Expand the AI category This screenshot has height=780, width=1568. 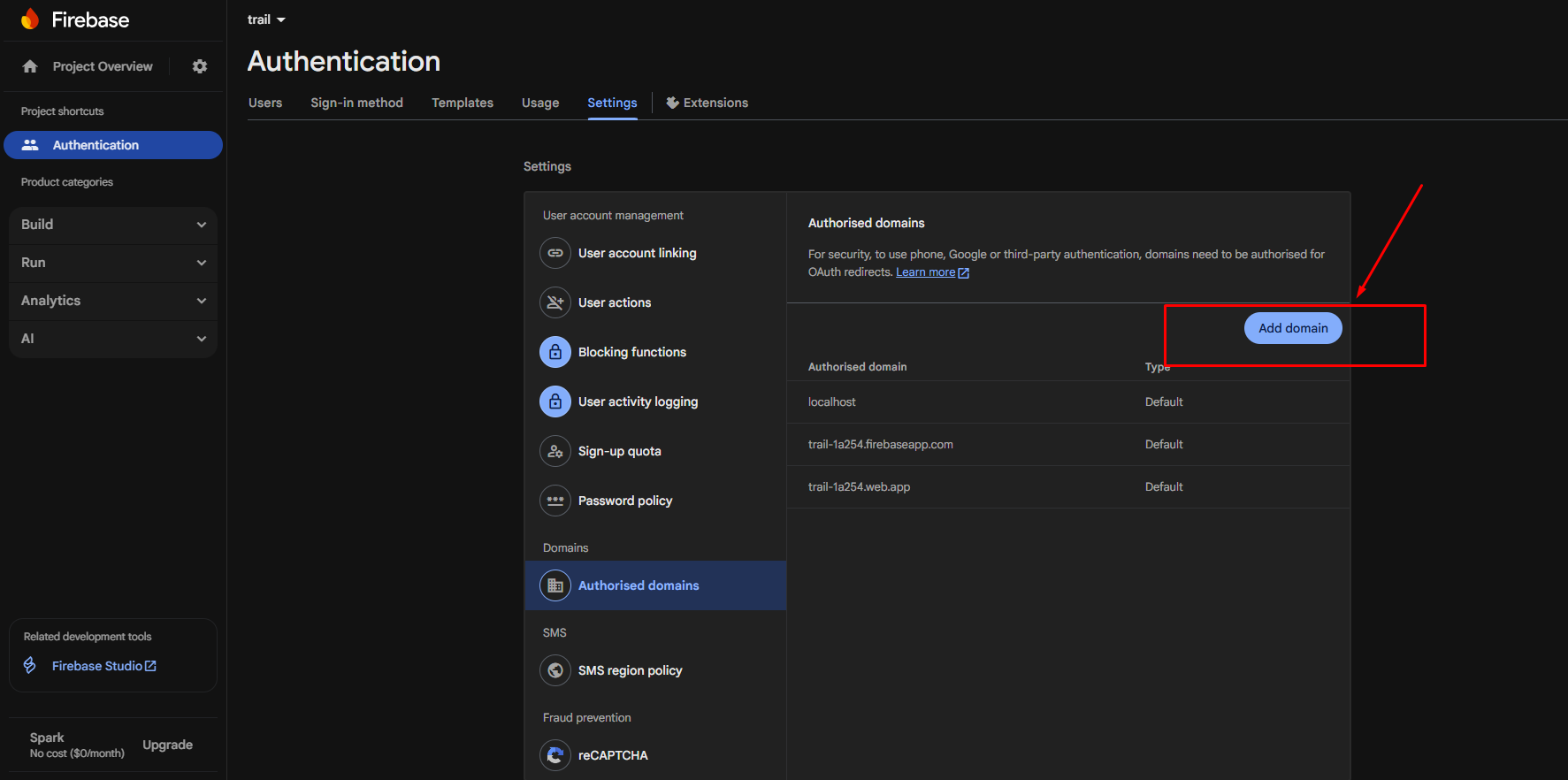[x=113, y=339]
